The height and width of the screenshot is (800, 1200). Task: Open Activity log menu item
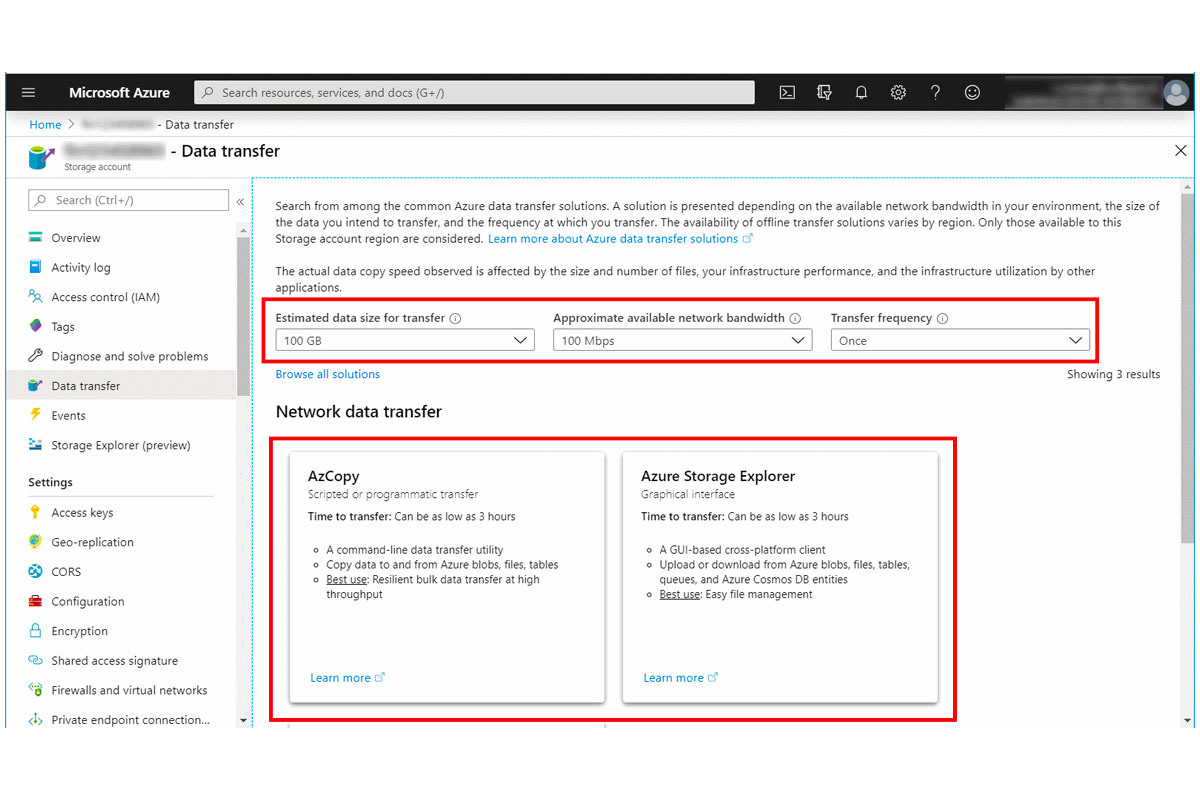[81, 267]
